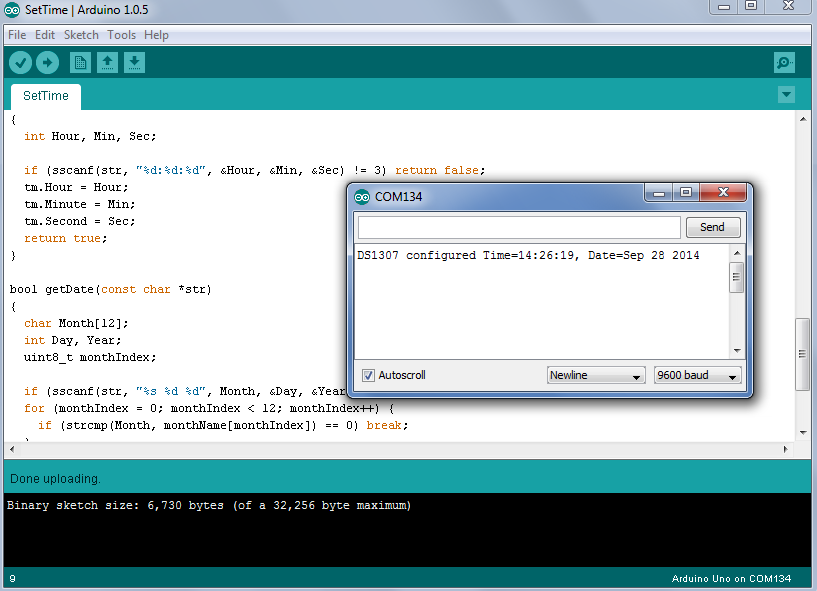
Task: Open a sketch with the up-arrow icon
Action: pos(107,63)
